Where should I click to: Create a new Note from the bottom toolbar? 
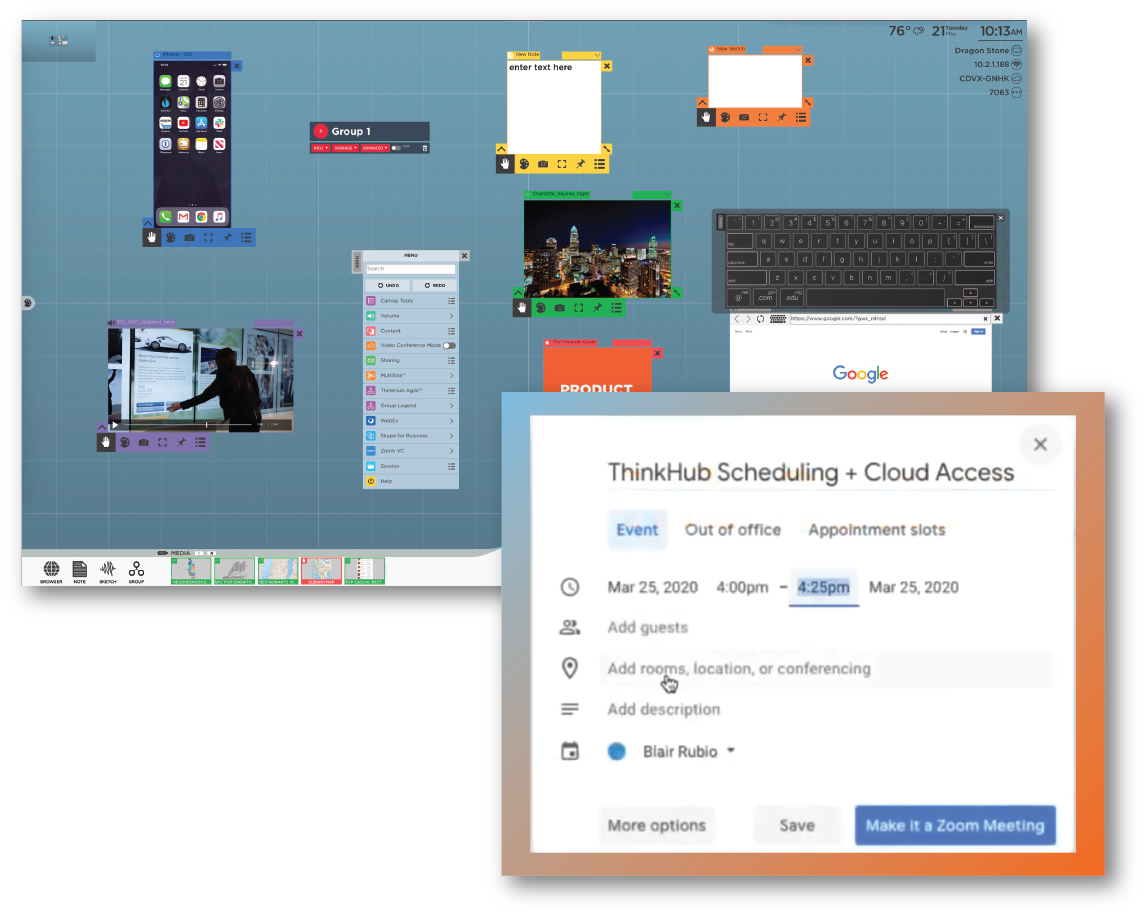(80, 571)
